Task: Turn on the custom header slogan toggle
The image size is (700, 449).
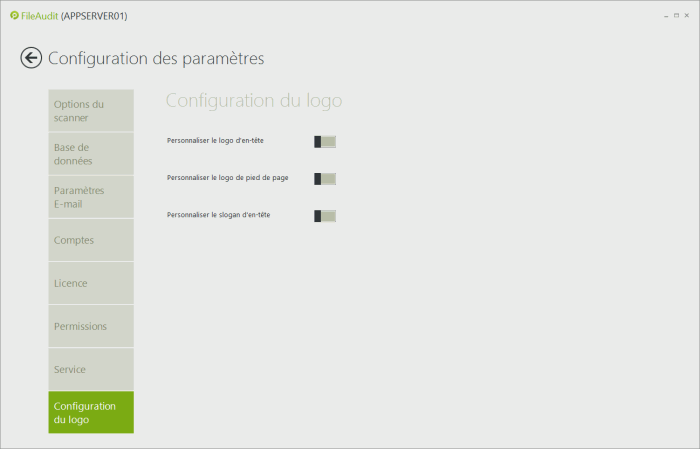Action: [325, 216]
